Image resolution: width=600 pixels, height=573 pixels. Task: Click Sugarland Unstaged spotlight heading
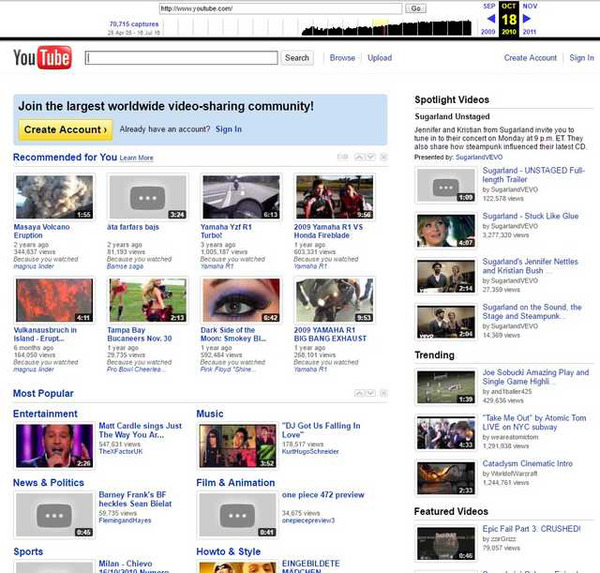click(x=452, y=116)
